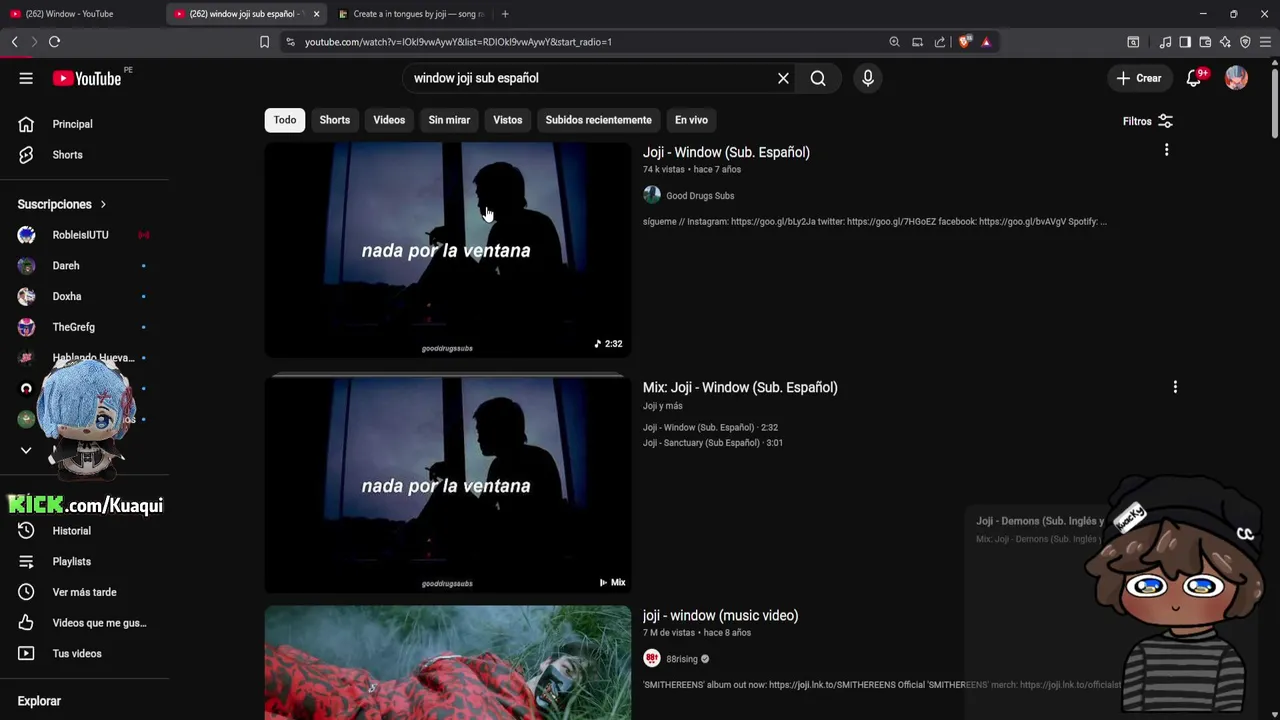This screenshot has height=720, width=1280.
Task: Toggle the browser sidebar panel
Action: point(1185,42)
